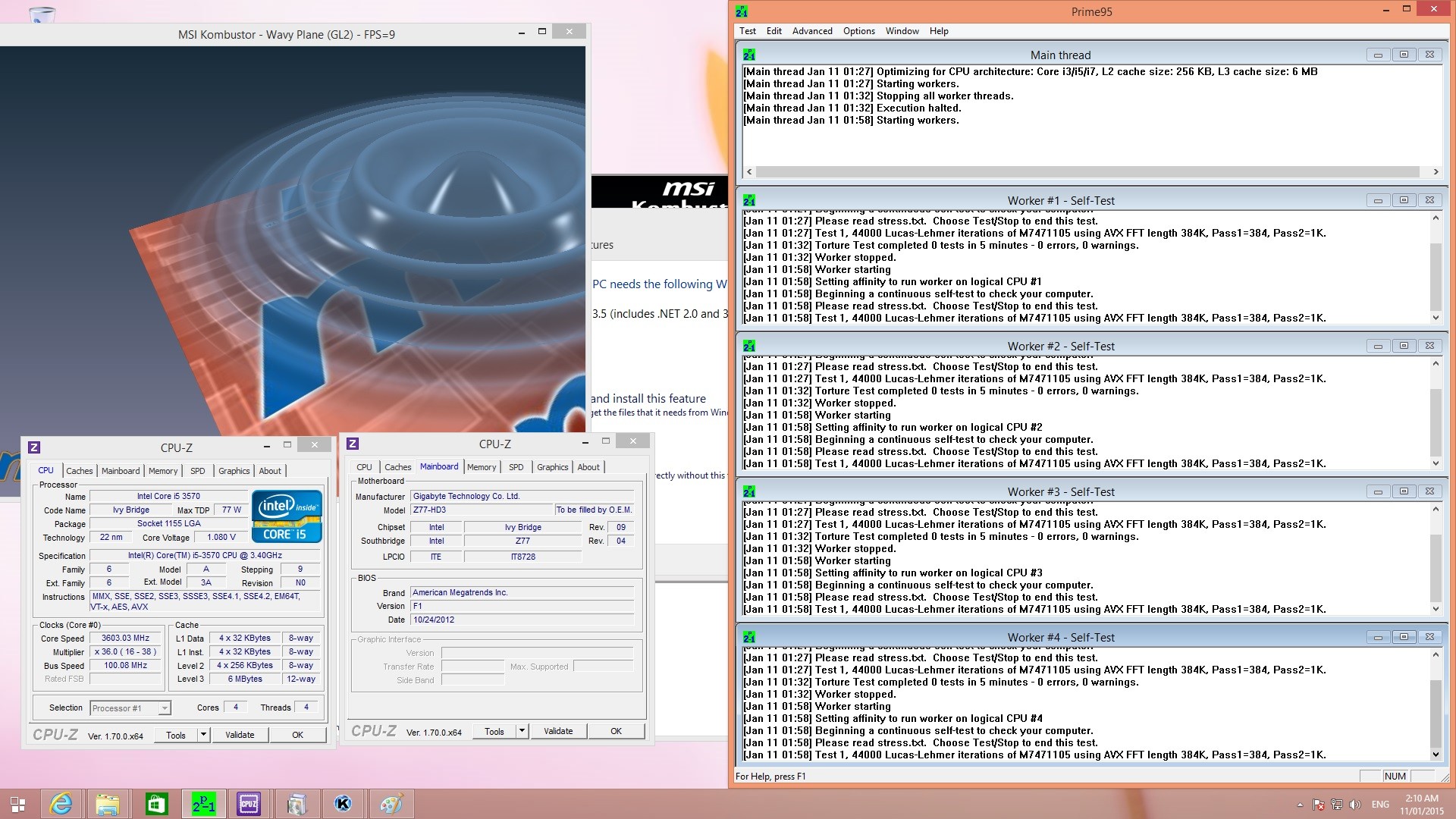This screenshot has width=1456, height=819.
Task: Launch Internet Explorer from taskbar
Action: 61,805
